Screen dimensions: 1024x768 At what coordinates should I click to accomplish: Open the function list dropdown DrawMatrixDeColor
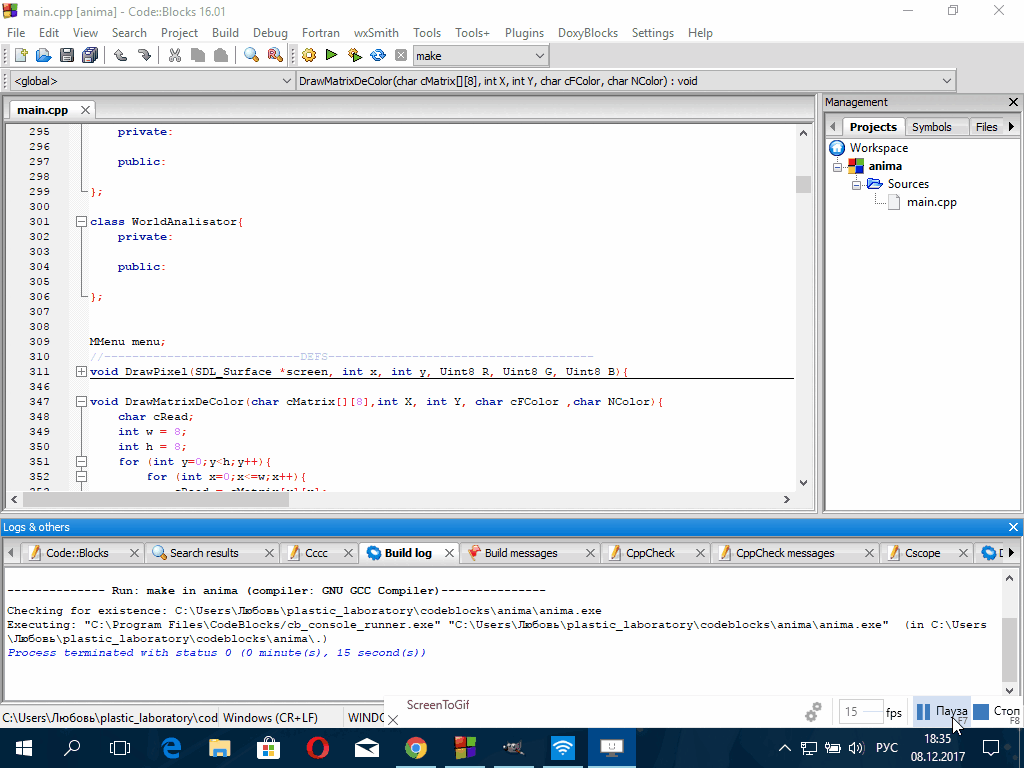pyautogui.click(x=626, y=81)
